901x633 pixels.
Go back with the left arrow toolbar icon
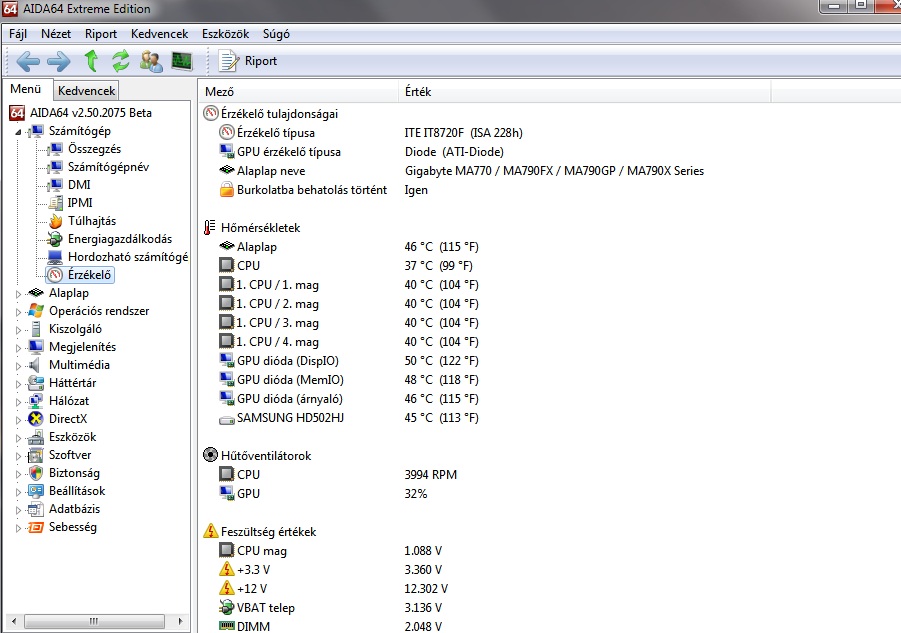28,61
